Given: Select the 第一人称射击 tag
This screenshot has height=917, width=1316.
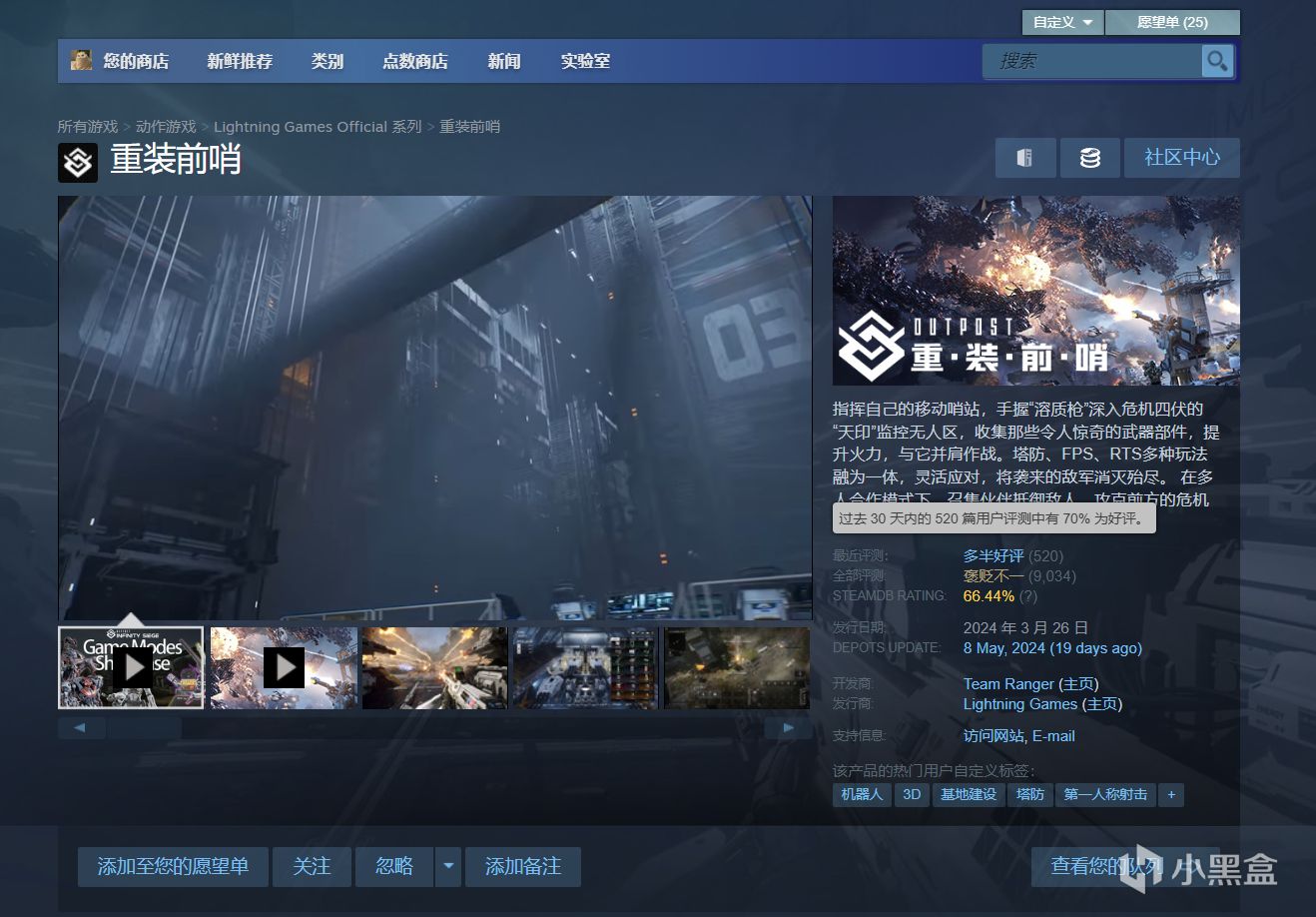Looking at the screenshot, I should [1105, 794].
